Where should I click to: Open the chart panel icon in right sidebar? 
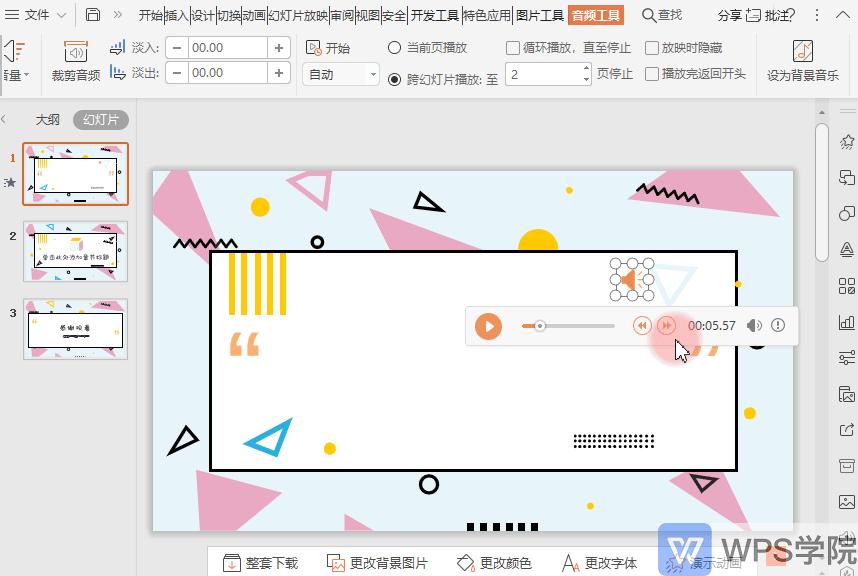[847, 323]
